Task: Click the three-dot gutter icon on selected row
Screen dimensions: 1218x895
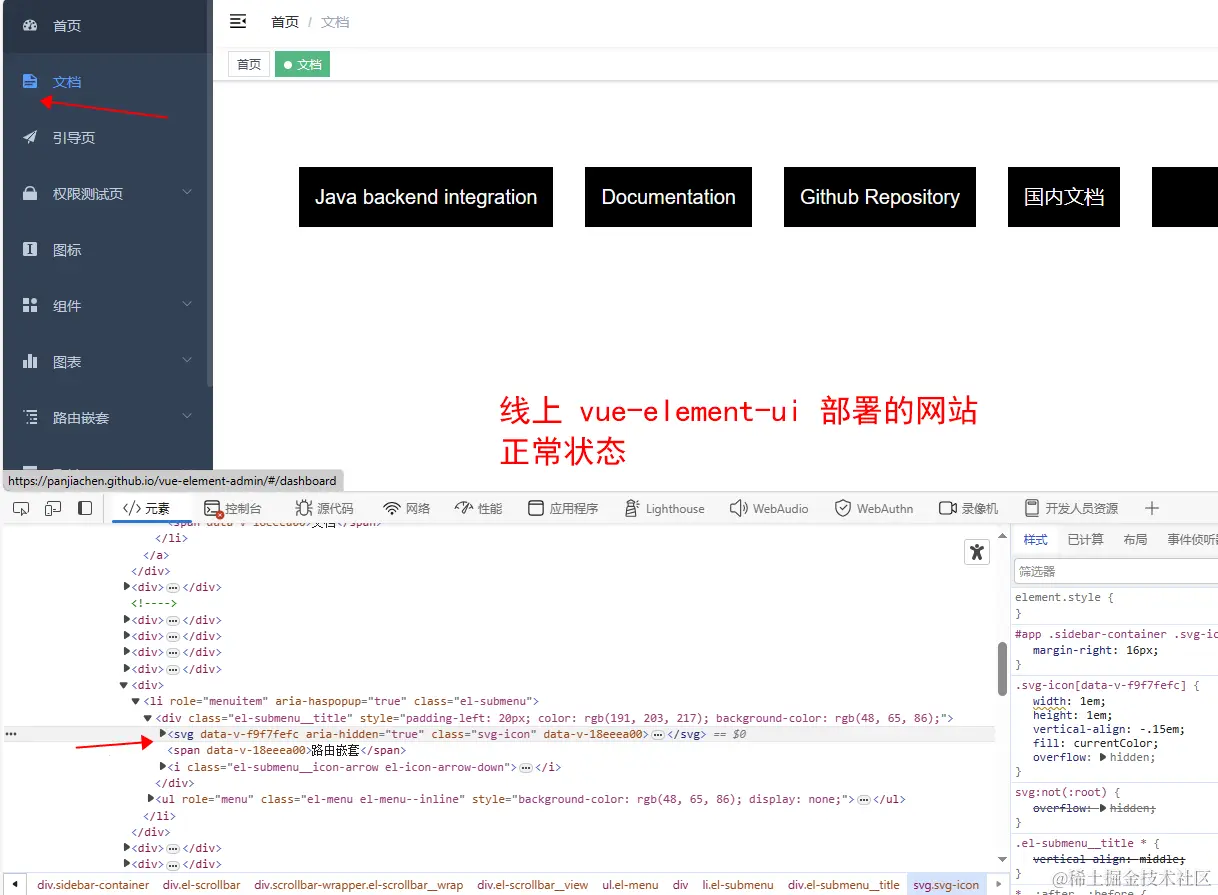Action: pyautogui.click(x=12, y=734)
